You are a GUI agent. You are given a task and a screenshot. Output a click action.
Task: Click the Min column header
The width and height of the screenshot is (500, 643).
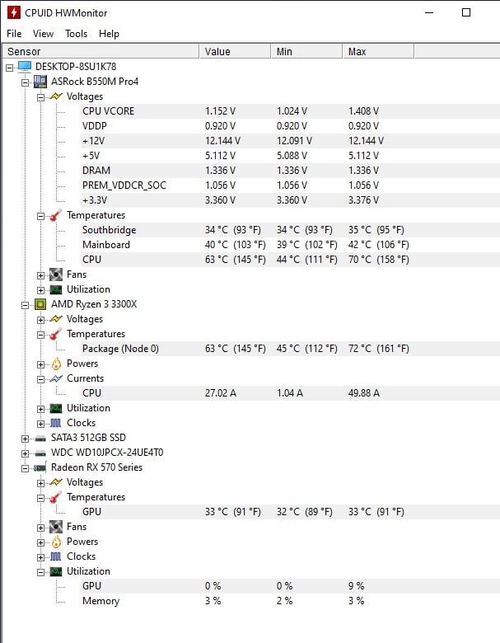coord(307,52)
